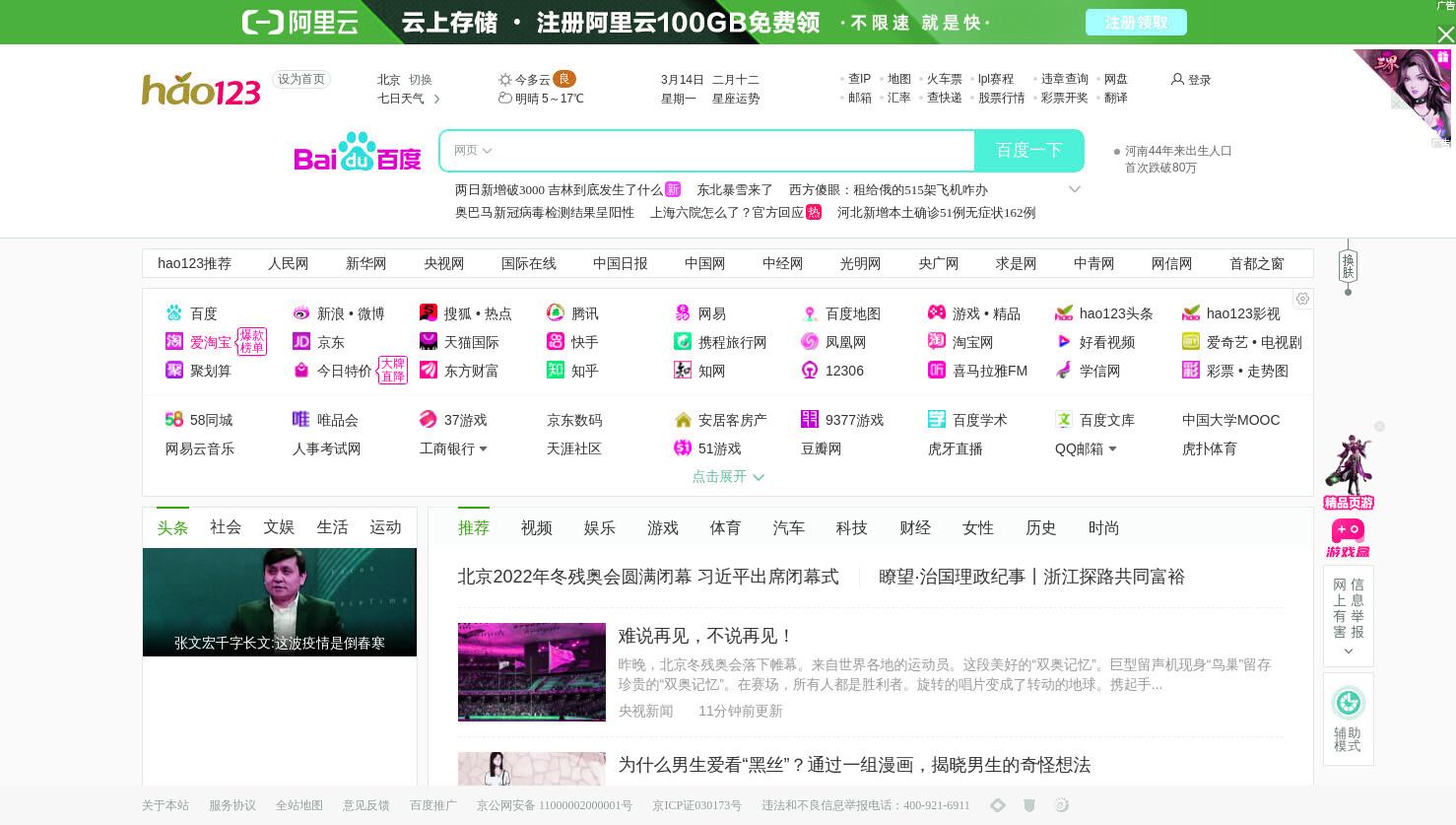Open the NetEase icon link
Viewport: 1456px width, 825px height.
683,313
